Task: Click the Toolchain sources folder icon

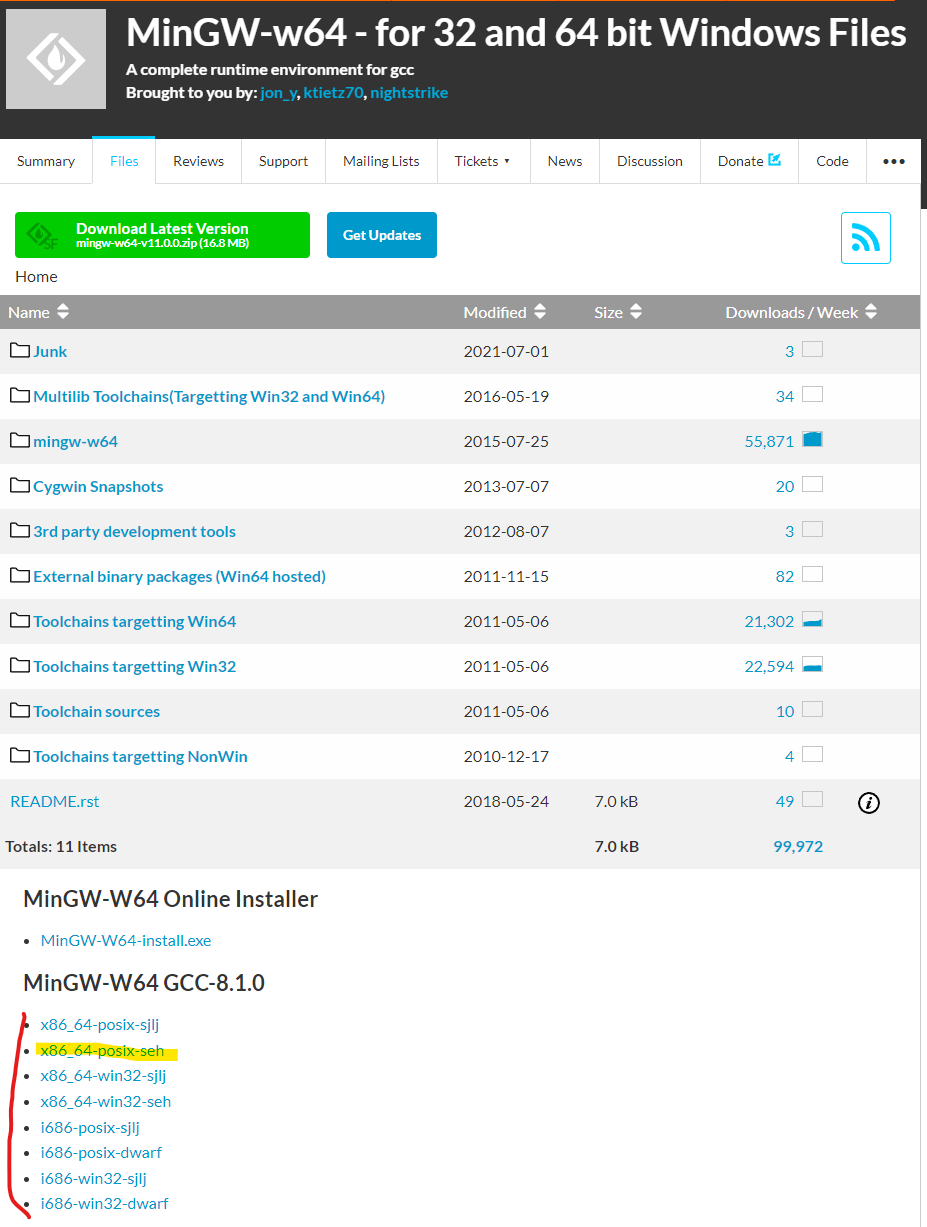Action: pos(20,711)
